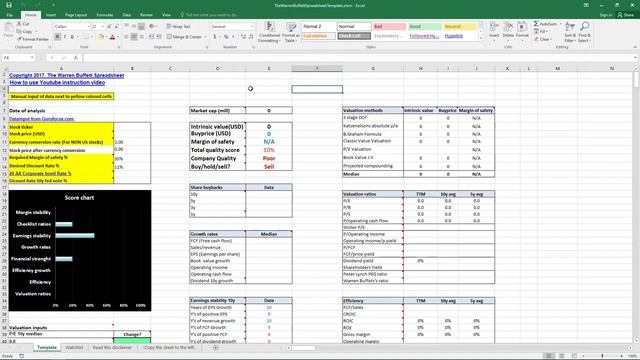Activate the Format Painter
This screenshot has height=360, width=640.
(x=33, y=39)
